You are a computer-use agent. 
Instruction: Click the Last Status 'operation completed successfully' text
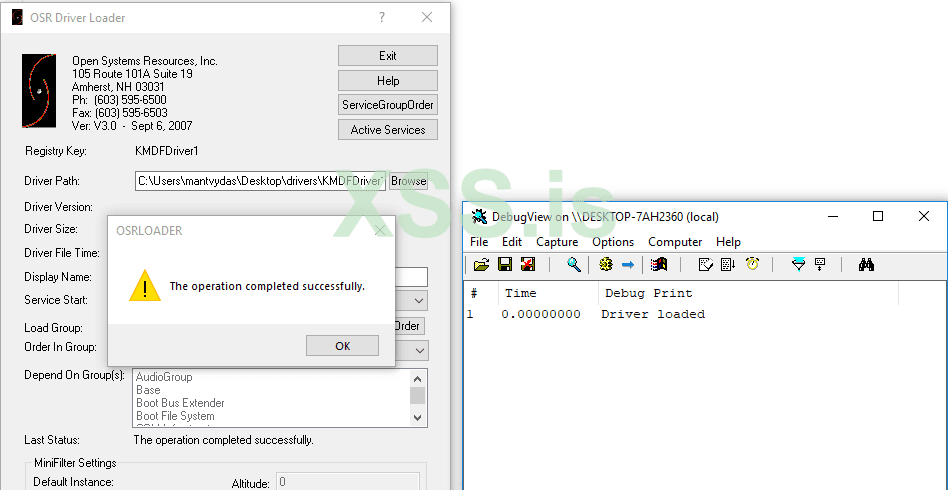224,440
